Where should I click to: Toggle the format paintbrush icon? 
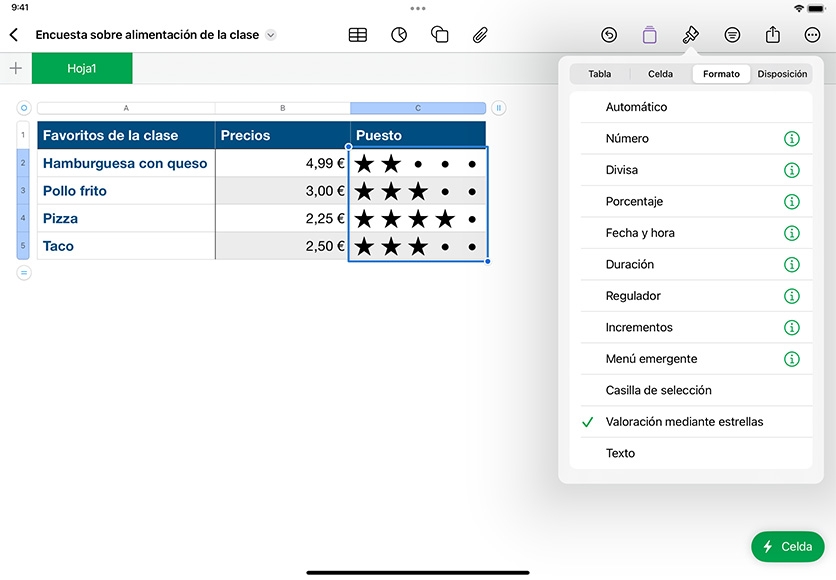690,35
